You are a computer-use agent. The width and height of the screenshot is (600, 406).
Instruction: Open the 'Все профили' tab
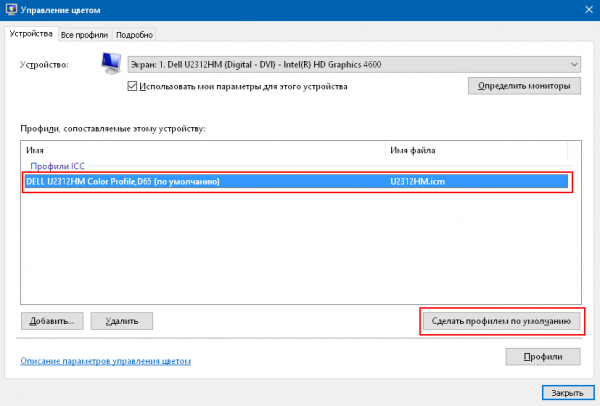pyautogui.click(x=85, y=34)
